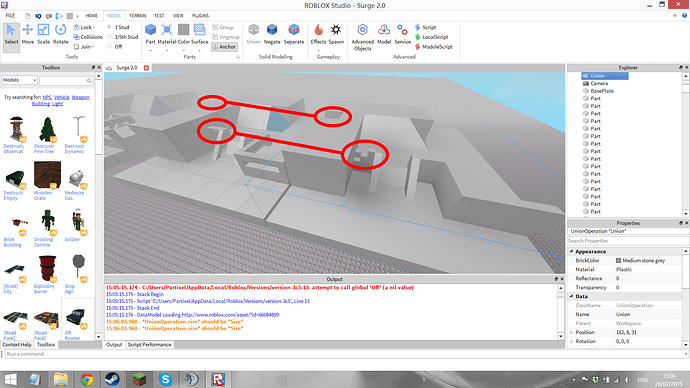The height and width of the screenshot is (388, 690).
Task: Switch to the TERRAIN ribbon tab
Action: [x=138, y=15]
